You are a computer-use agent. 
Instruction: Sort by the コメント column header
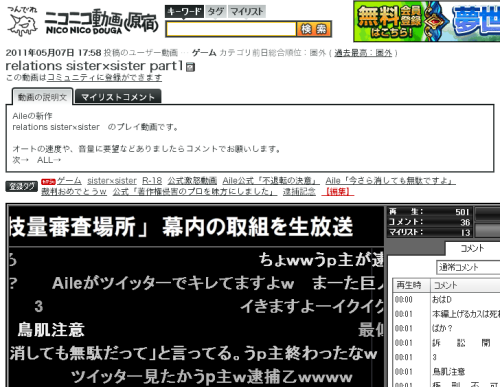click(x=465, y=285)
